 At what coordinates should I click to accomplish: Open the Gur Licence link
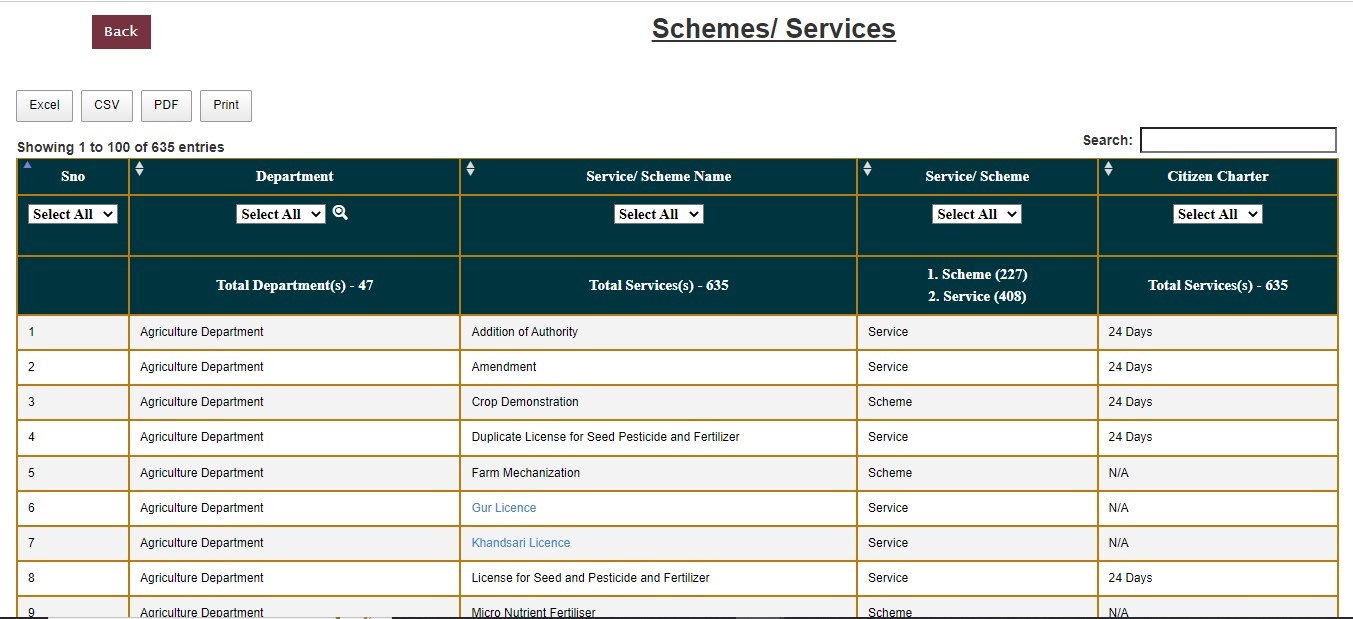click(x=504, y=508)
